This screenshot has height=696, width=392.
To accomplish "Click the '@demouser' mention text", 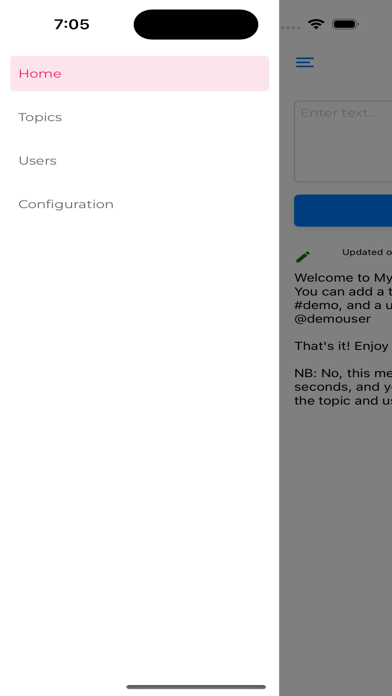I will [333, 319].
